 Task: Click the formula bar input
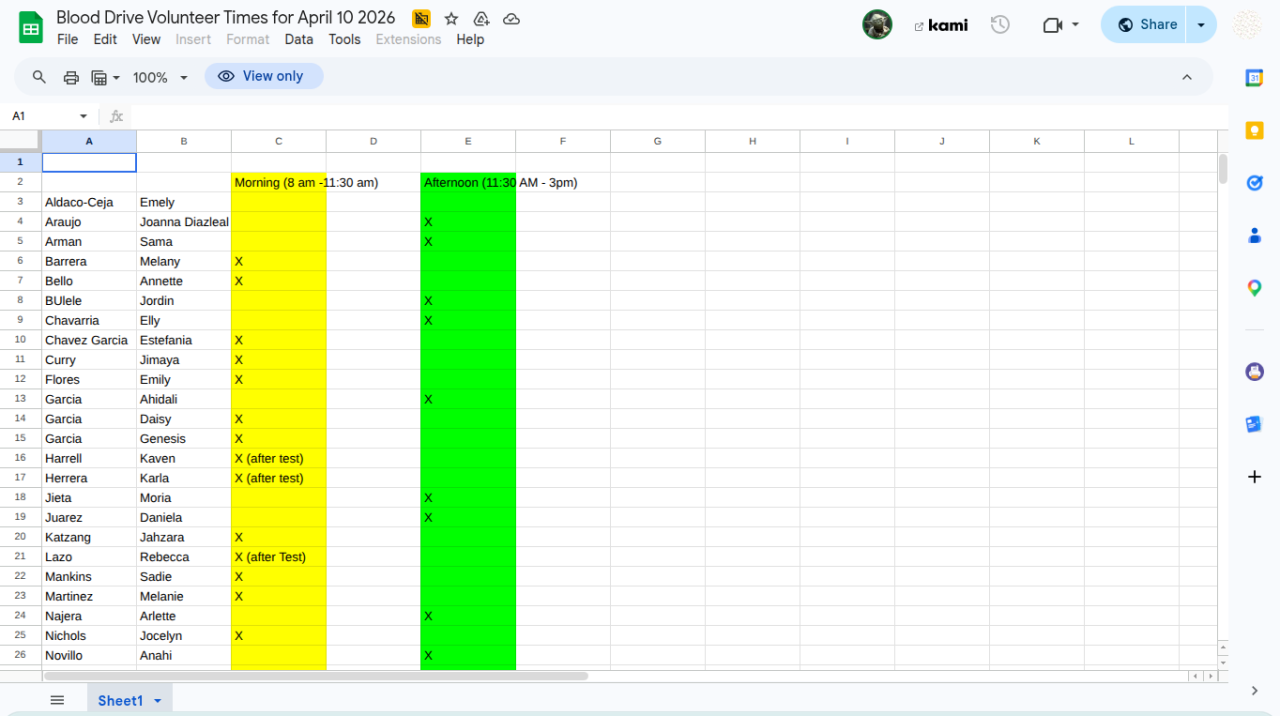[x=678, y=116]
